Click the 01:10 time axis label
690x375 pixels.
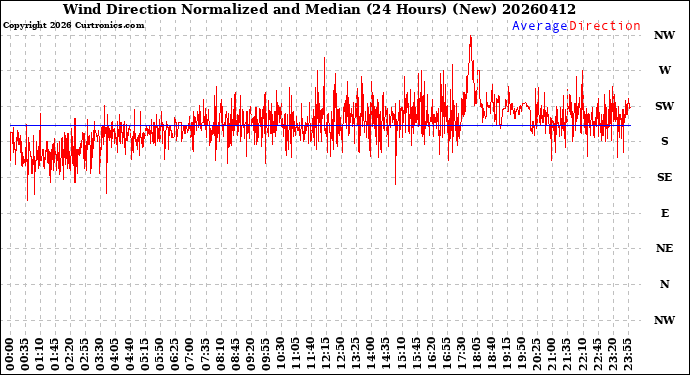click(x=40, y=354)
